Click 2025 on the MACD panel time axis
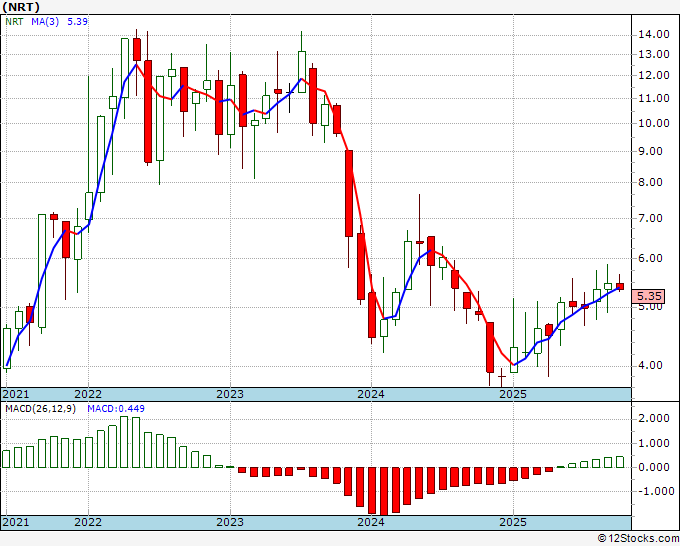 click(x=513, y=522)
